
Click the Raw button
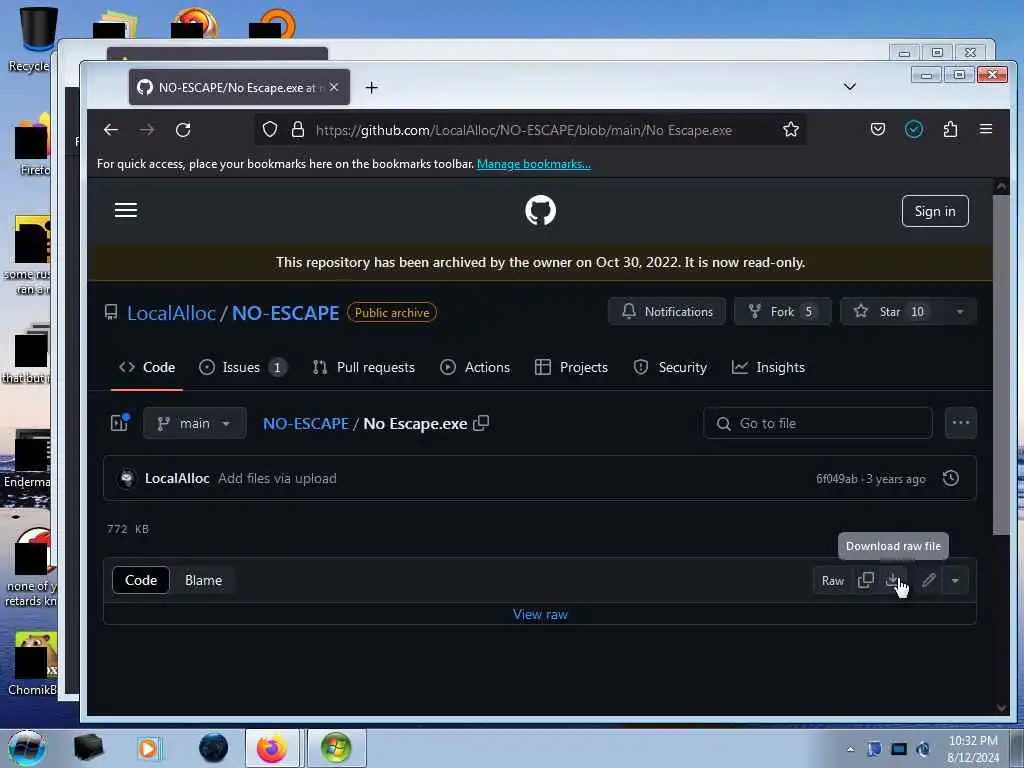833,580
